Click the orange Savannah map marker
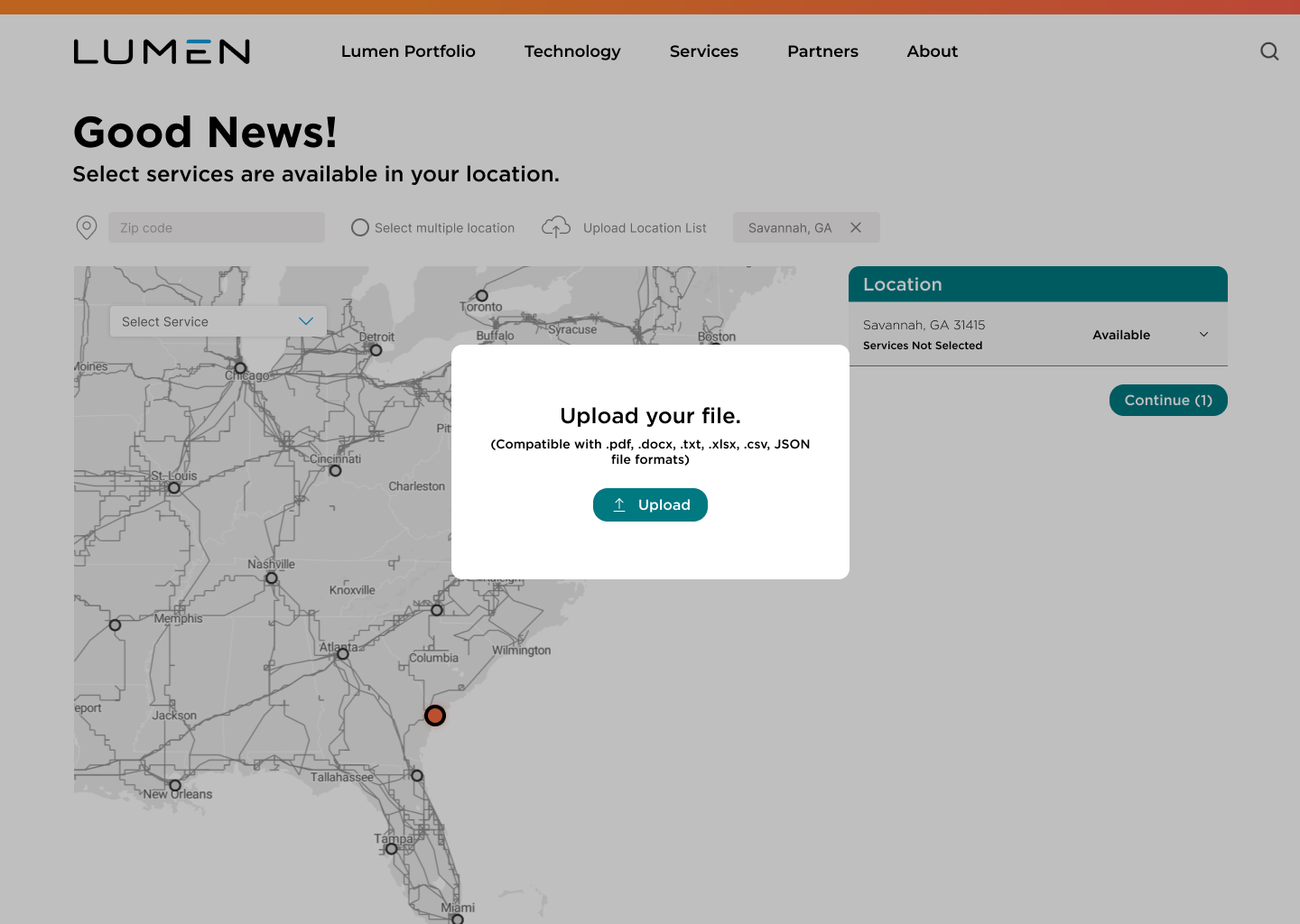The height and width of the screenshot is (924, 1300). coord(435,716)
